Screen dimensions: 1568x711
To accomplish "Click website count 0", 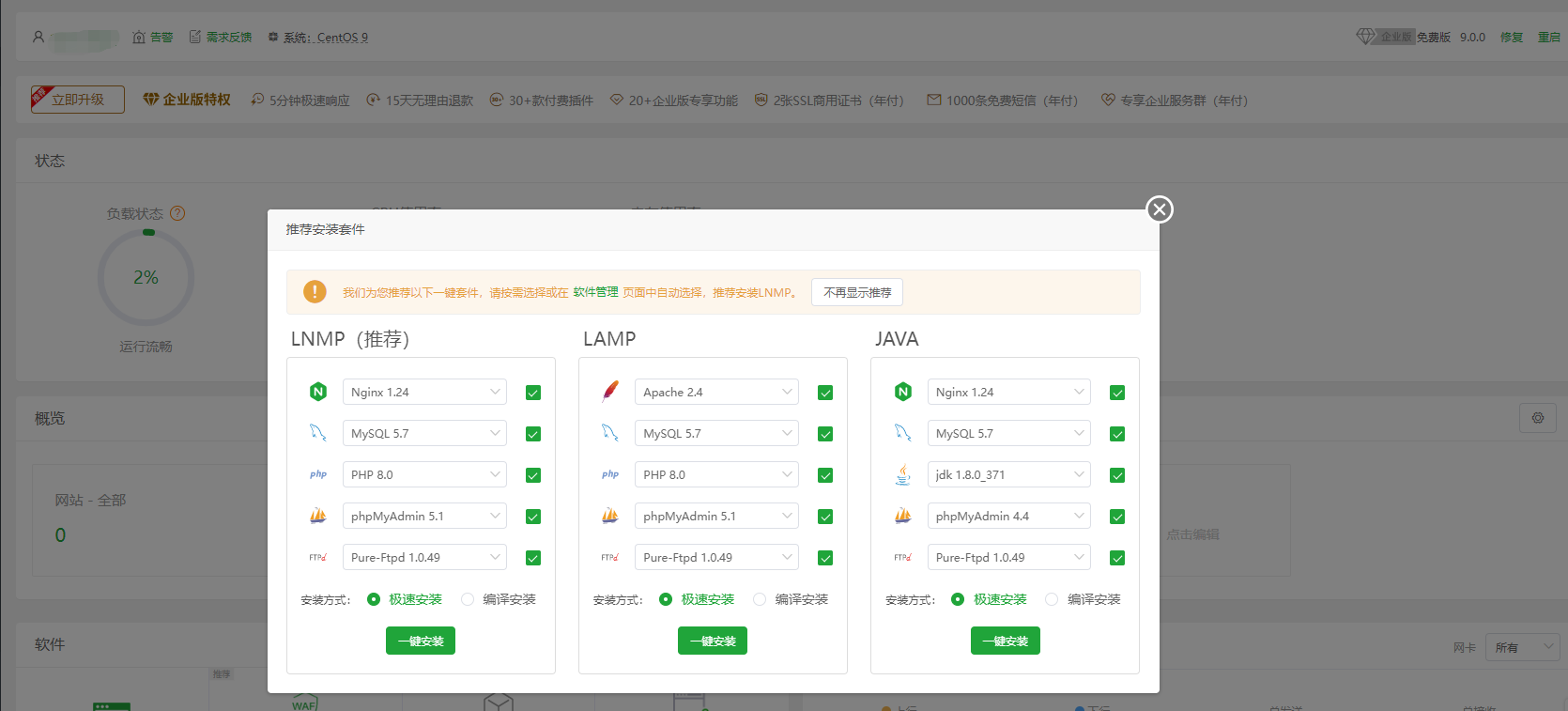I will pos(60,535).
